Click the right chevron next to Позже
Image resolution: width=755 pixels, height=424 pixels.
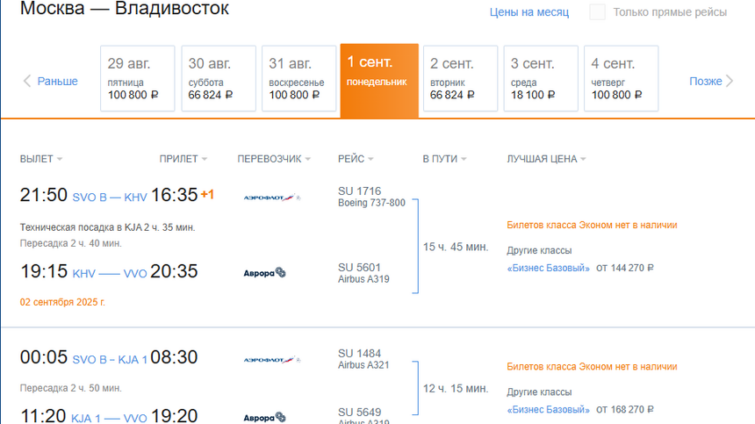(729, 81)
